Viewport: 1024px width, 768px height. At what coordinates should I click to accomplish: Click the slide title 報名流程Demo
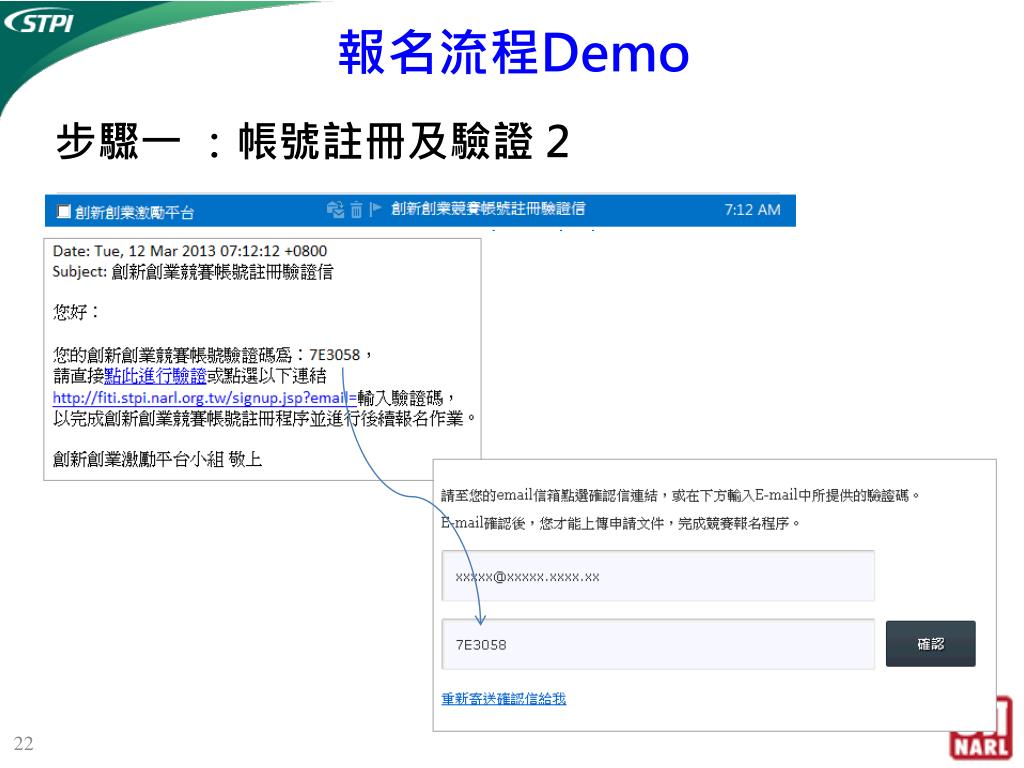(x=513, y=52)
